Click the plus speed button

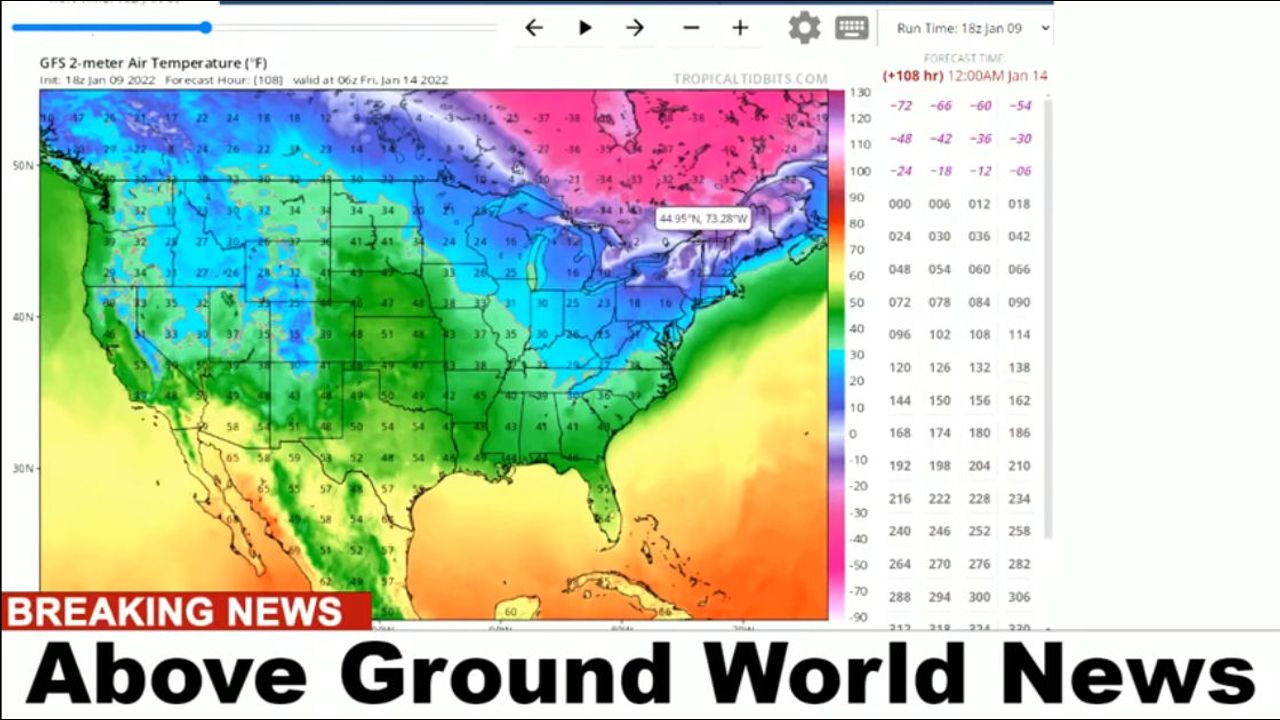(x=740, y=28)
